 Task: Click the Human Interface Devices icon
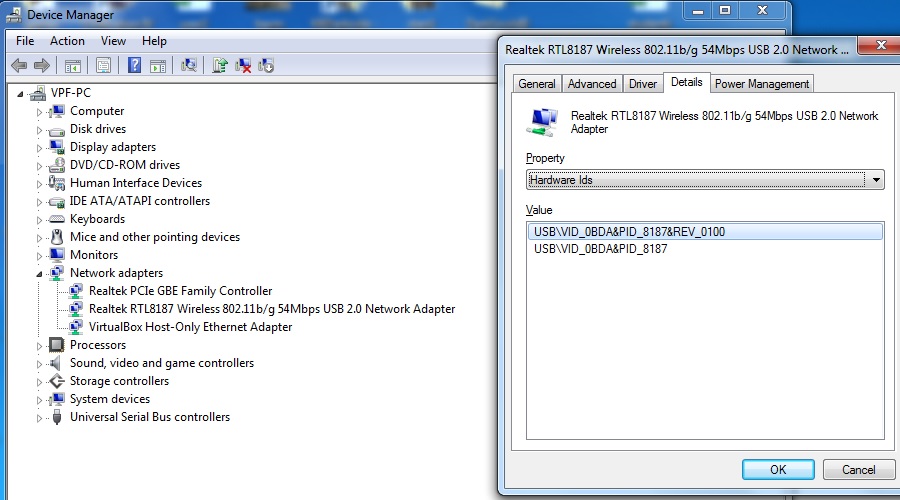[57, 183]
